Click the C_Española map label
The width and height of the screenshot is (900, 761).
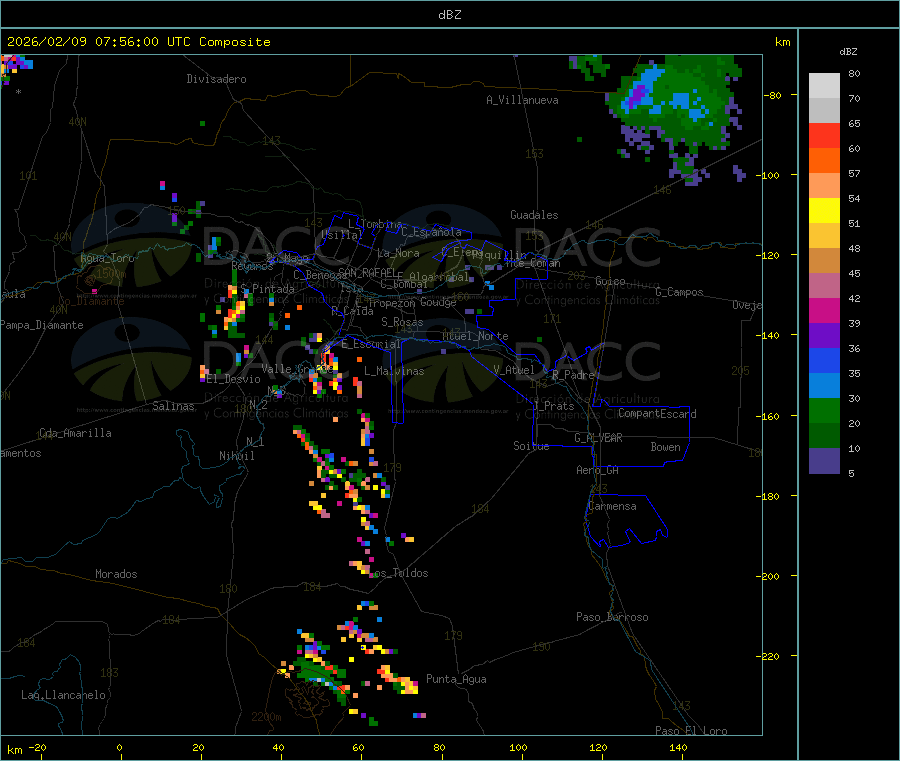[432, 232]
